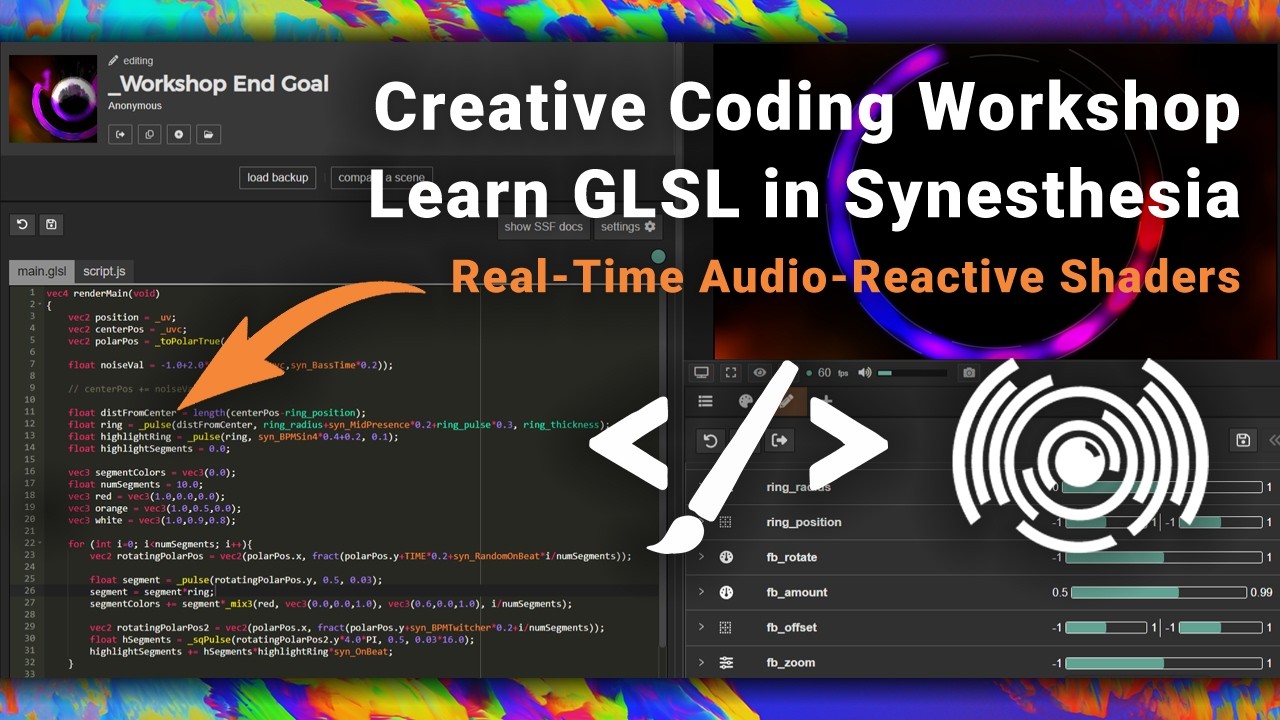Open the main.glsl tab

pyautogui.click(x=42, y=271)
